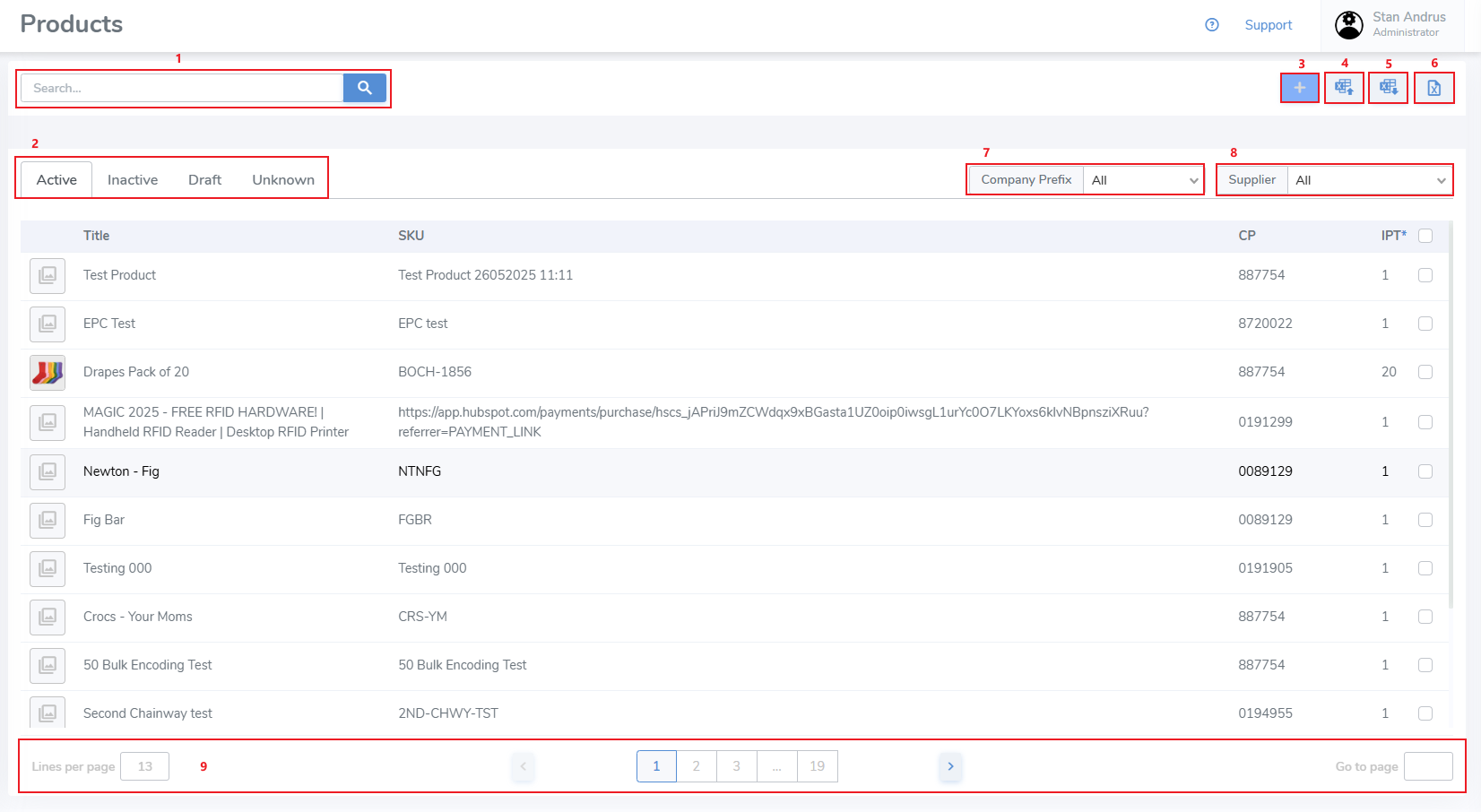This screenshot has height=812, width=1481.
Task: Switch to the Draft tab
Action: tap(204, 180)
